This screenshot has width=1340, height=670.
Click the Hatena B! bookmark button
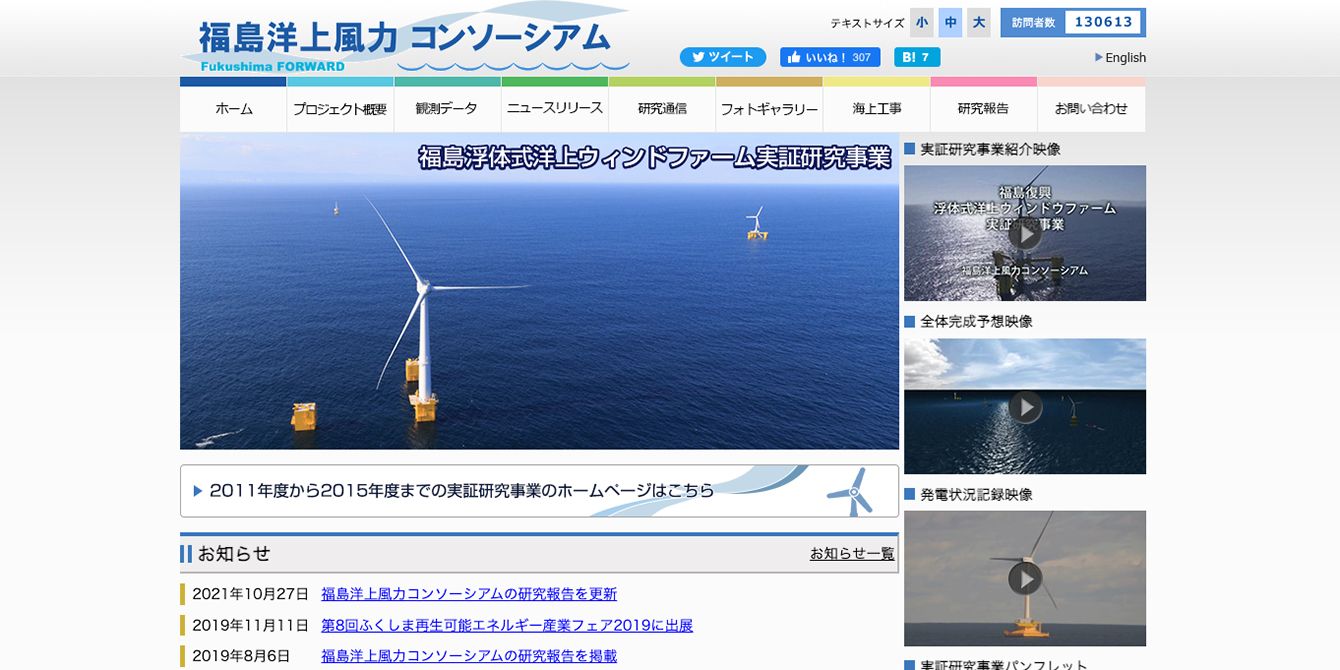click(916, 57)
